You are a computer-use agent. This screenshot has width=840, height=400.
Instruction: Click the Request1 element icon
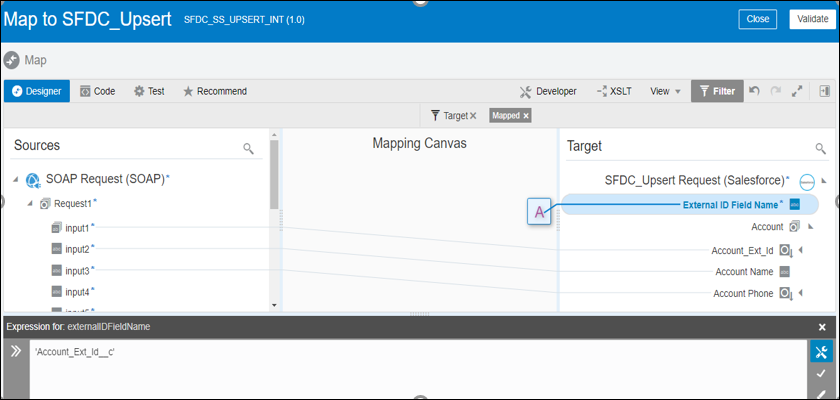(x=46, y=203)
